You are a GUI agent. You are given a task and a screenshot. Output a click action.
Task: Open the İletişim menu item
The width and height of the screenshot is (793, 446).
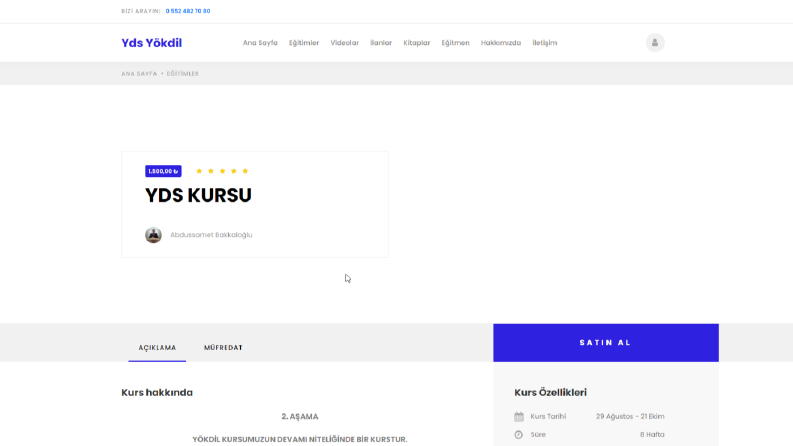point(545,43)
